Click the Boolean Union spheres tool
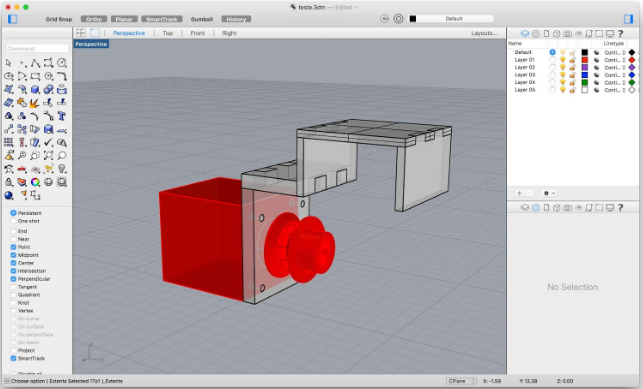Viewport: 643px width, 389px height. [x=48, y=89]
